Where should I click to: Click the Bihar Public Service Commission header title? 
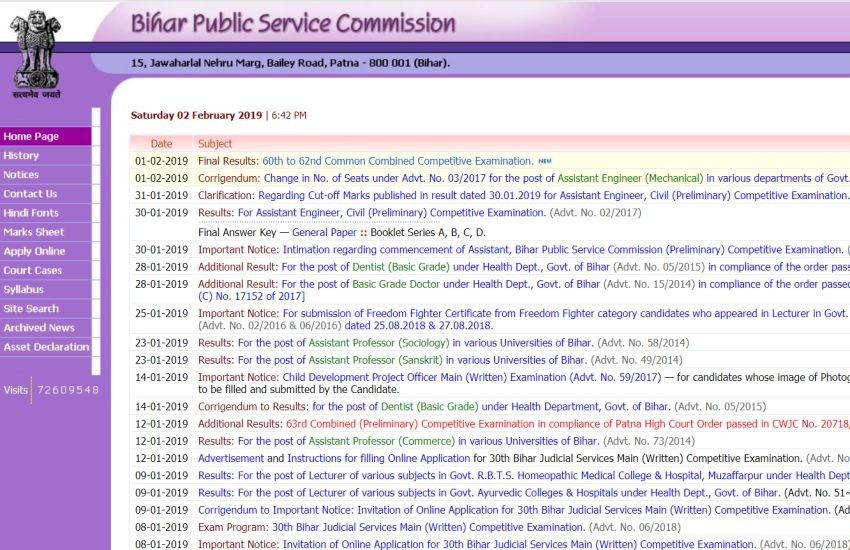pyautogui.click(x=293, y=23)
